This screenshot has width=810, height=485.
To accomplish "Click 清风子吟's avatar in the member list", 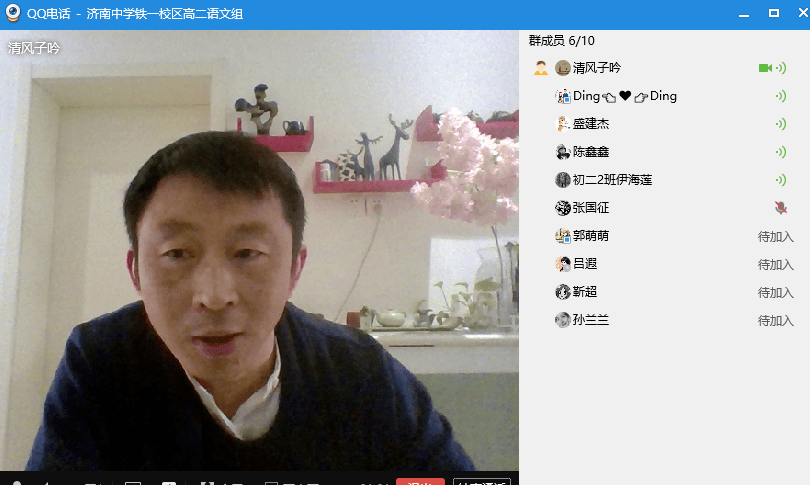I will click(563, 68).
